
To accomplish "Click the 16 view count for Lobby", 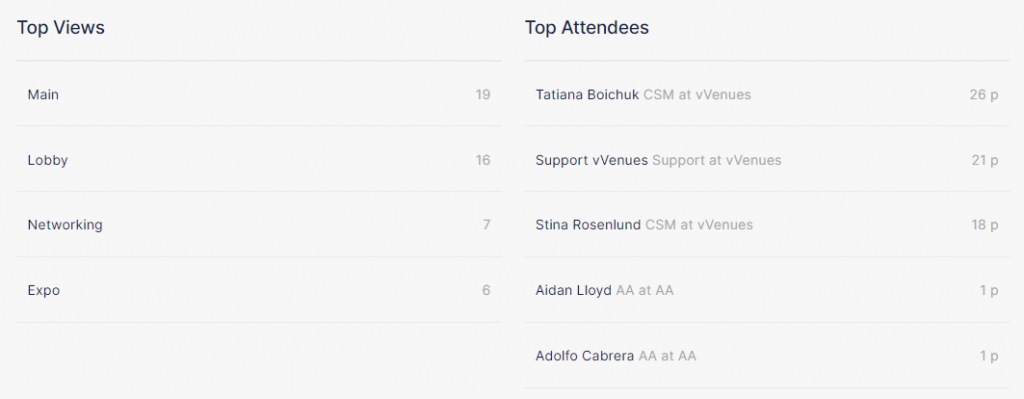I will click(x=483, y=160).
